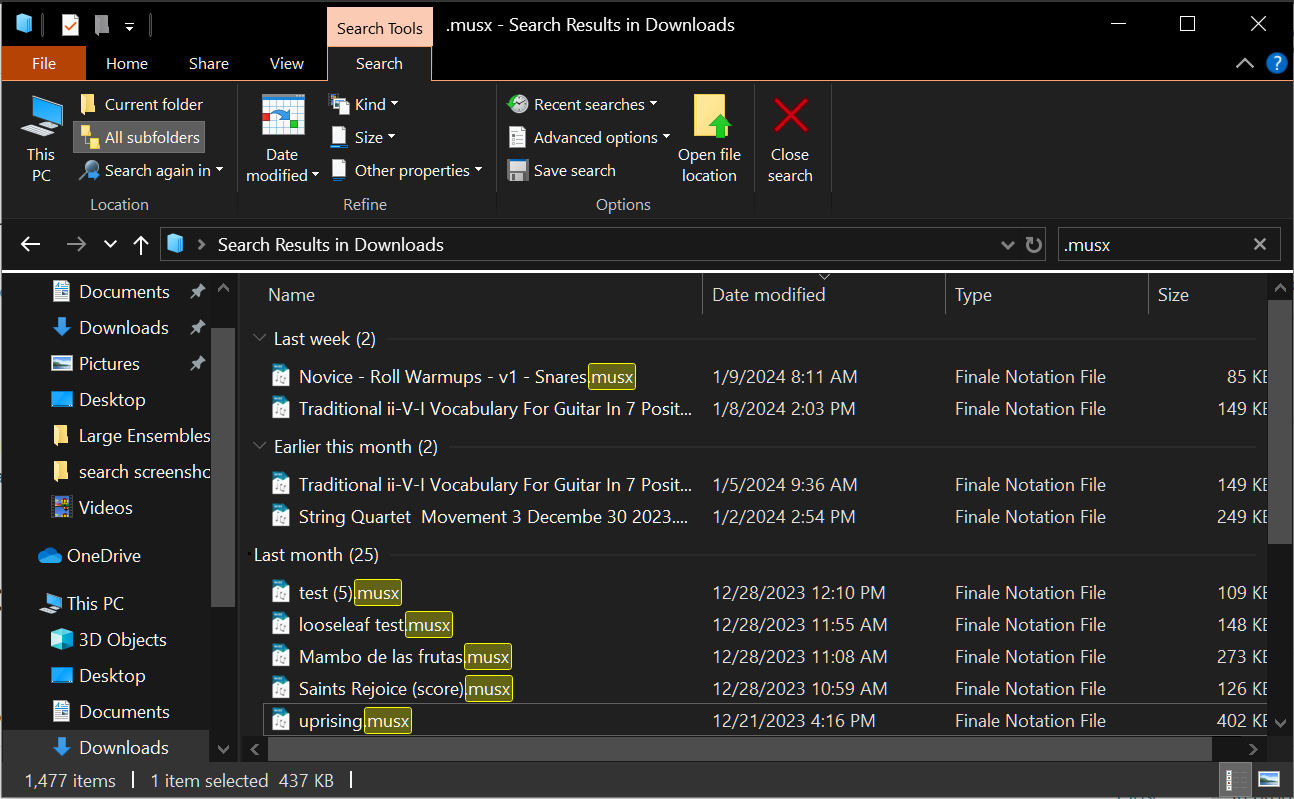Select the test (5).musx file icon
The width and height of the screenshot is (1294, 799).
click(x=281, y=593)
